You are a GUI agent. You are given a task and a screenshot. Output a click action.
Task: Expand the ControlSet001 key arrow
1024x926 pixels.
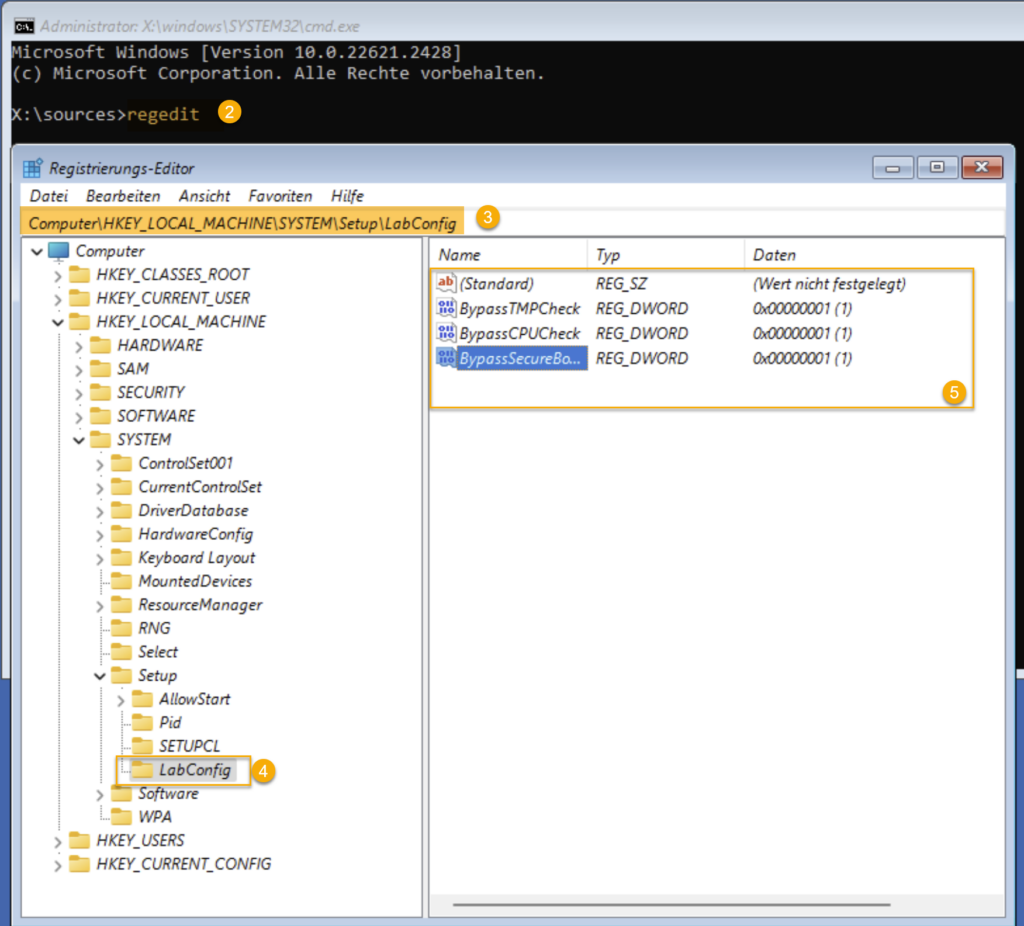(x=100, y=463)
